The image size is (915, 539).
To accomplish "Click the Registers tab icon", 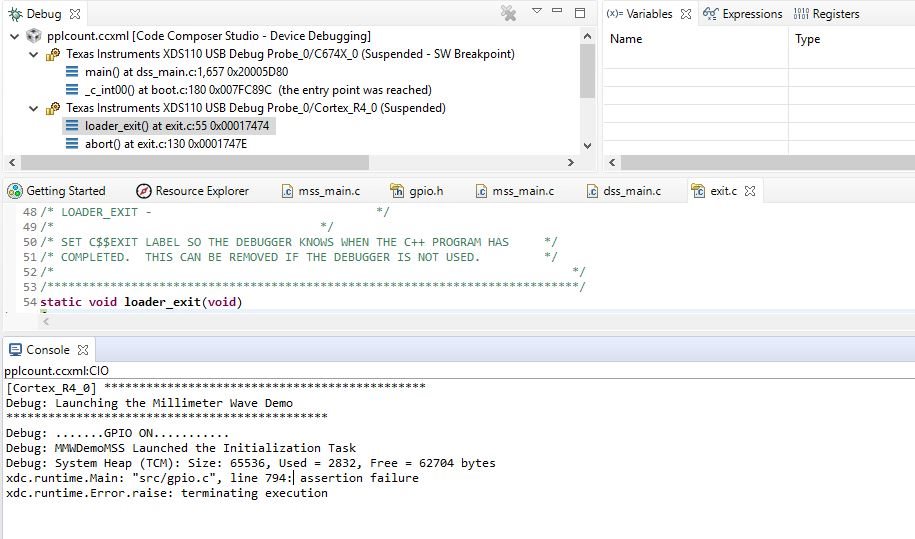I will click(x=801, y=13).
